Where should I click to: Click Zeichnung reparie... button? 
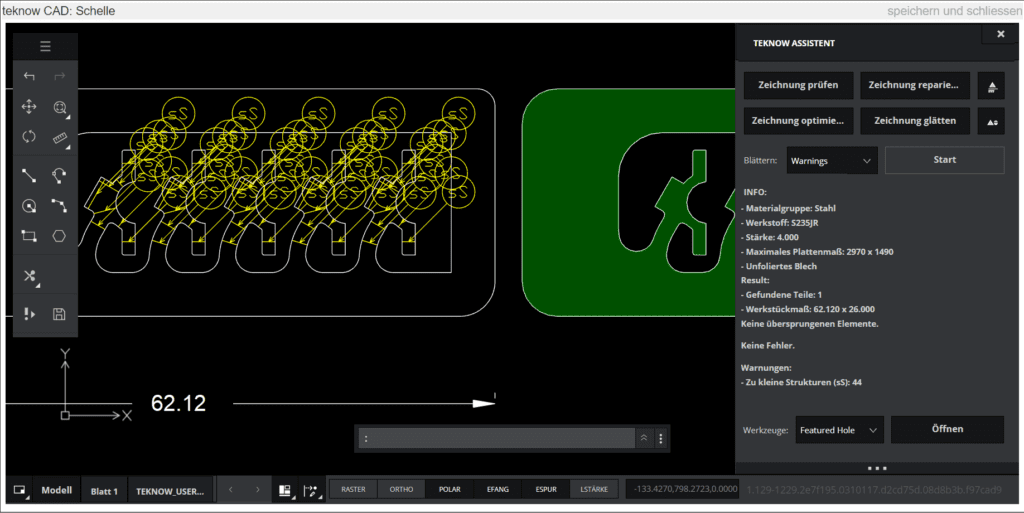[914, 85]
